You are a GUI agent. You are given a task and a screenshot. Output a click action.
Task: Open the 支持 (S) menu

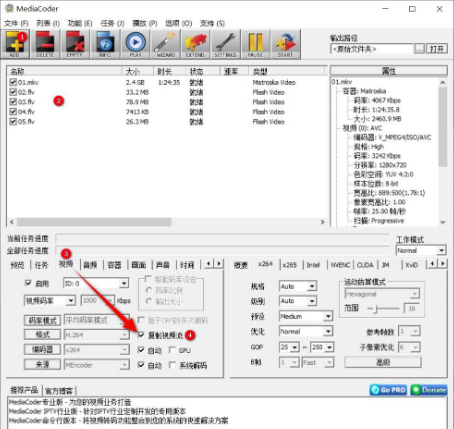(212, 23)
